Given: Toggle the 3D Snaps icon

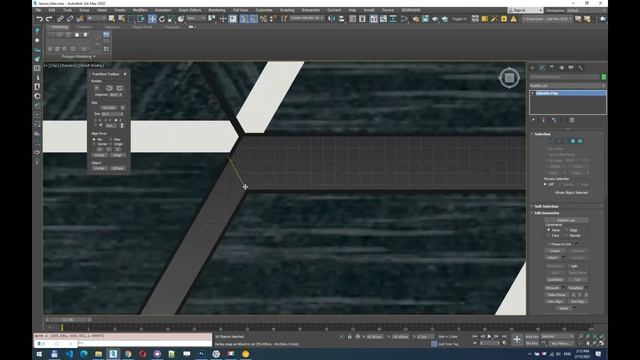Looking at the screenshot, I should point(244,19).
